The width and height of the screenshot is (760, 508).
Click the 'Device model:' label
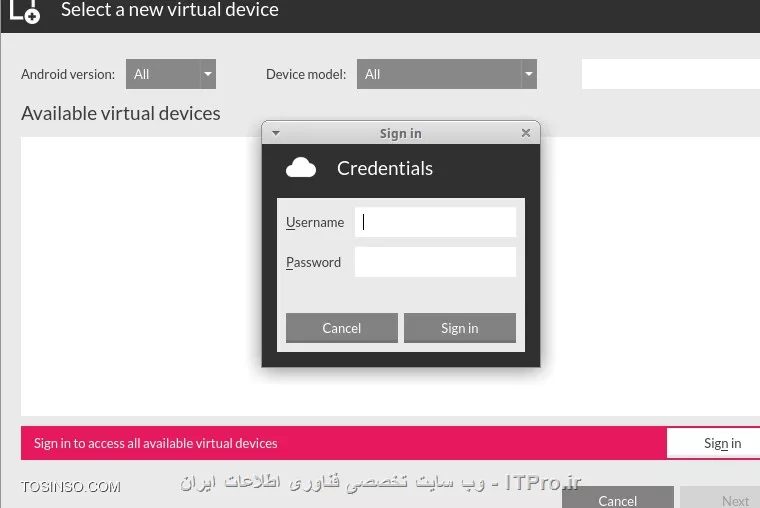click(306, 74)
